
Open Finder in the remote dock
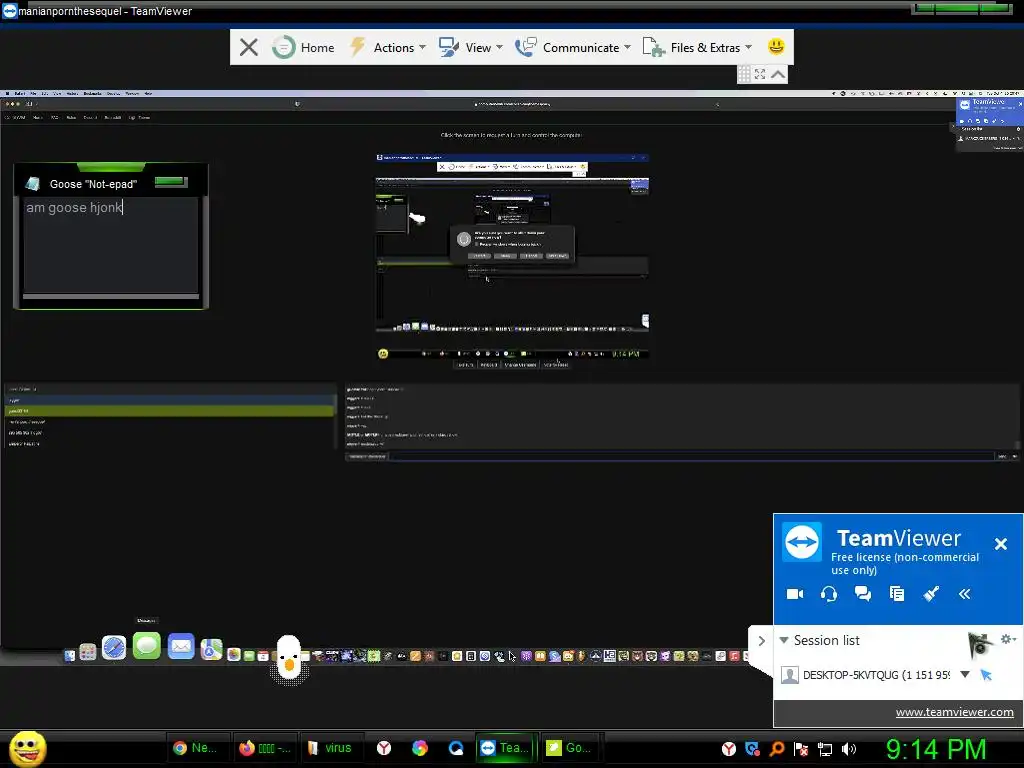coord(69,655)
